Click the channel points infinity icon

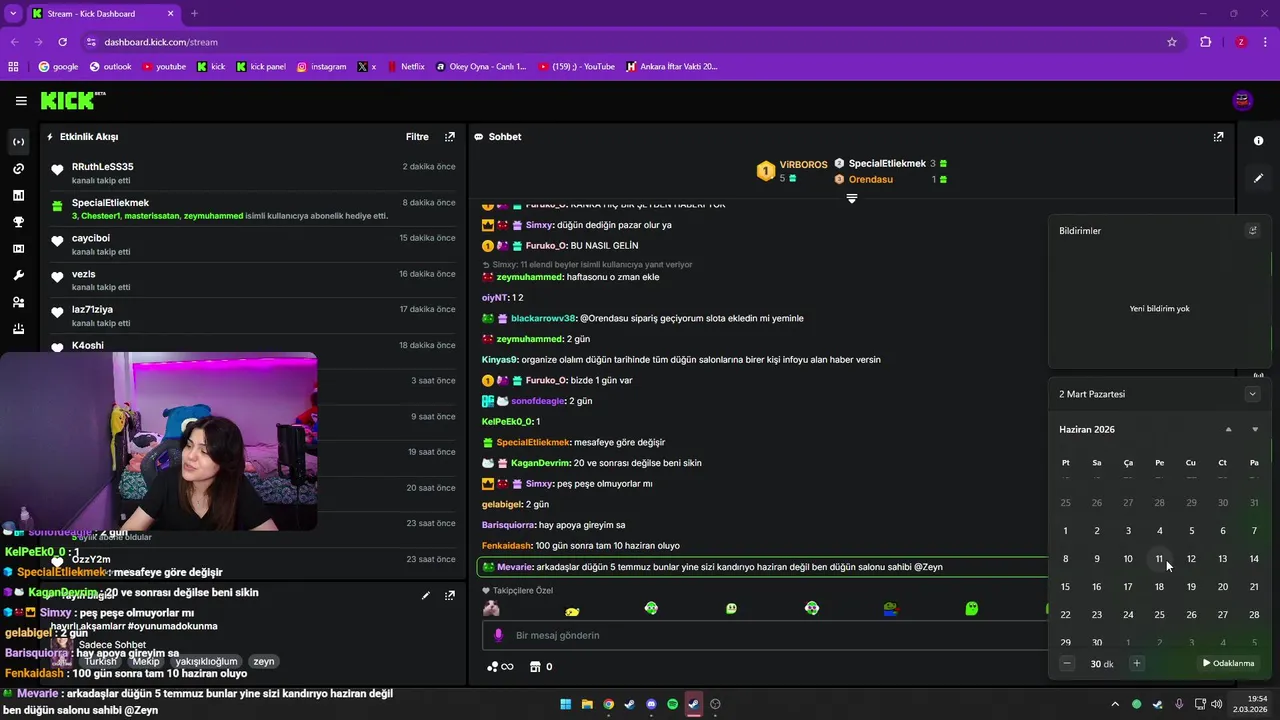500,667
